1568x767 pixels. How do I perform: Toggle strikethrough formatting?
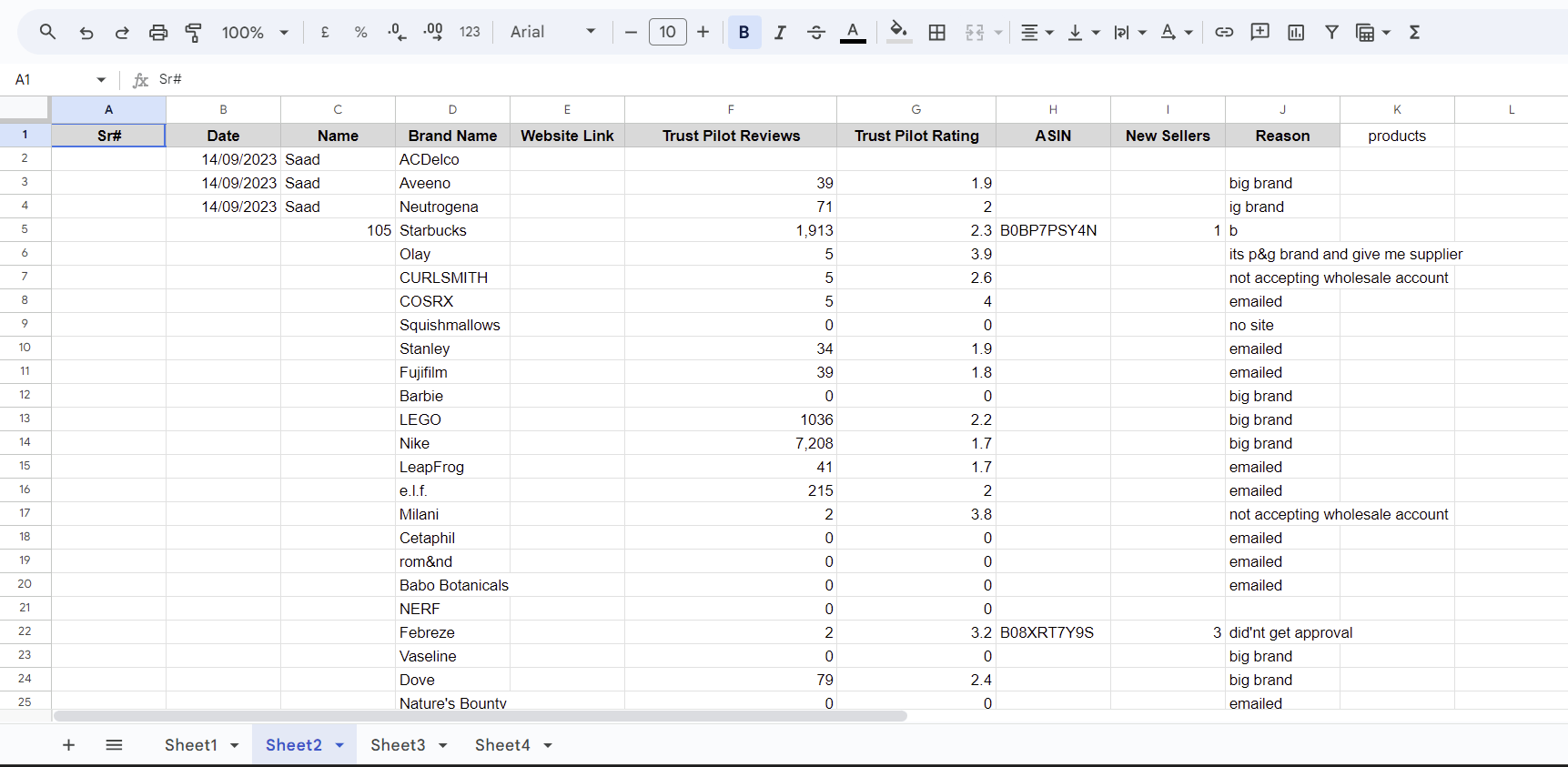coord(816,32)
